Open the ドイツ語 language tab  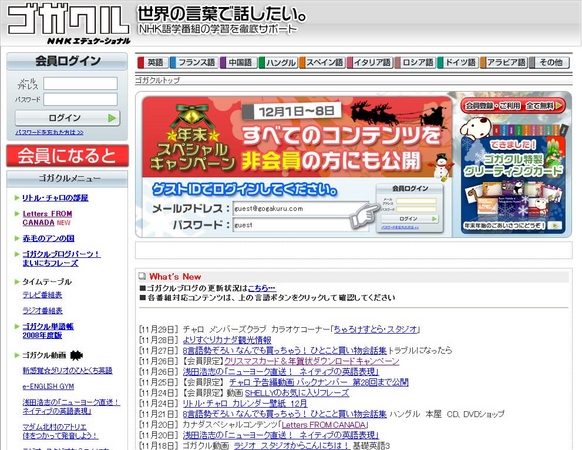[x=458, y=62]
